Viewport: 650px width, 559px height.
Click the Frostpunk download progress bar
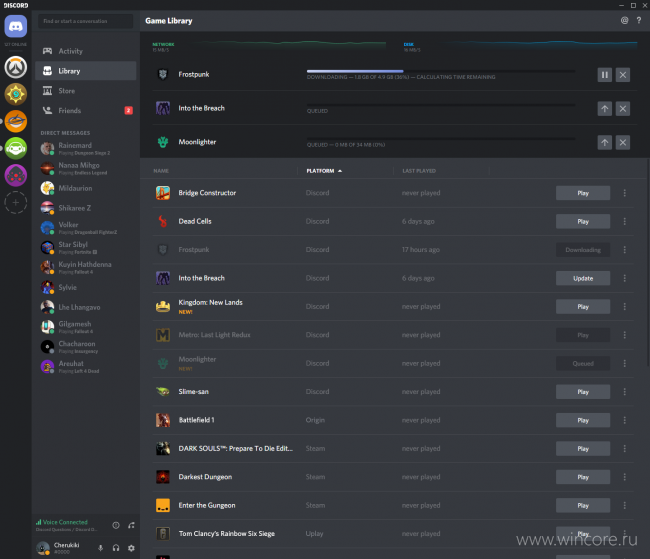pos(441,71)
